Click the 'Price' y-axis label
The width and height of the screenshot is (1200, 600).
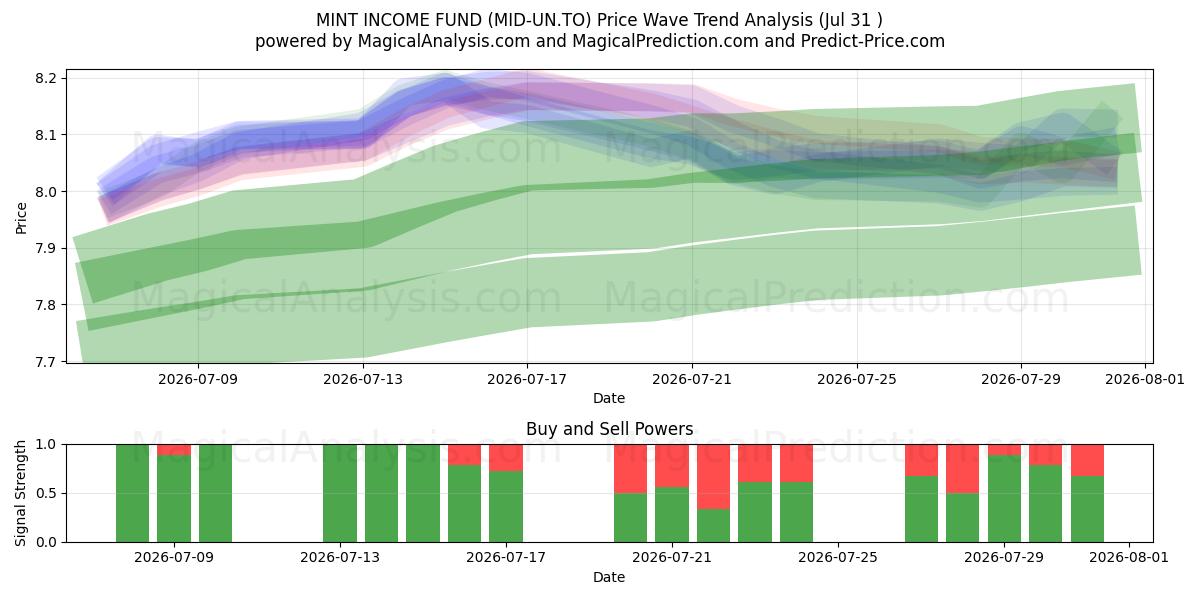(22, 215)
